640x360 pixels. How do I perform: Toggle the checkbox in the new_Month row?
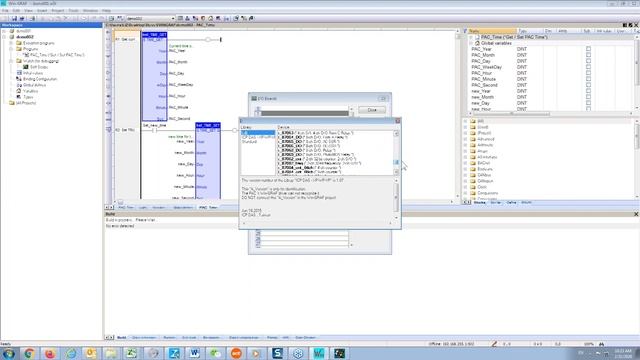[x=588, y=97]
